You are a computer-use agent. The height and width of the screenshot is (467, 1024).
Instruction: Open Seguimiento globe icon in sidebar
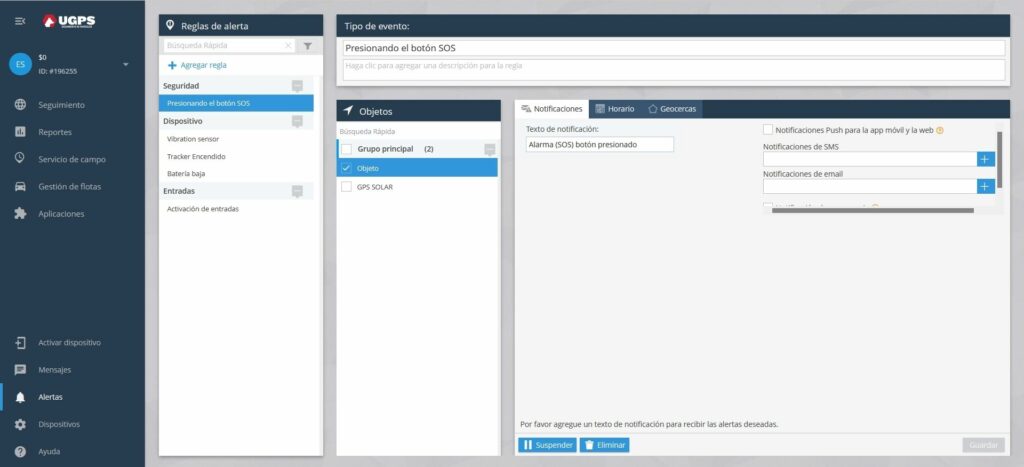coord(20,105)
